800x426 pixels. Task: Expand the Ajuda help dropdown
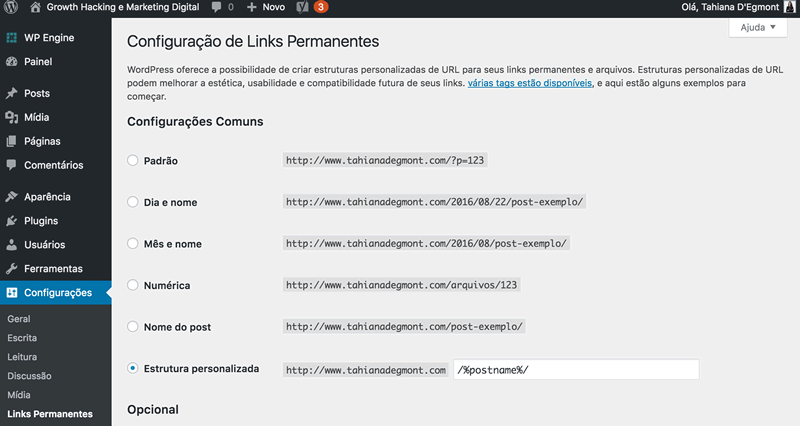758,28
